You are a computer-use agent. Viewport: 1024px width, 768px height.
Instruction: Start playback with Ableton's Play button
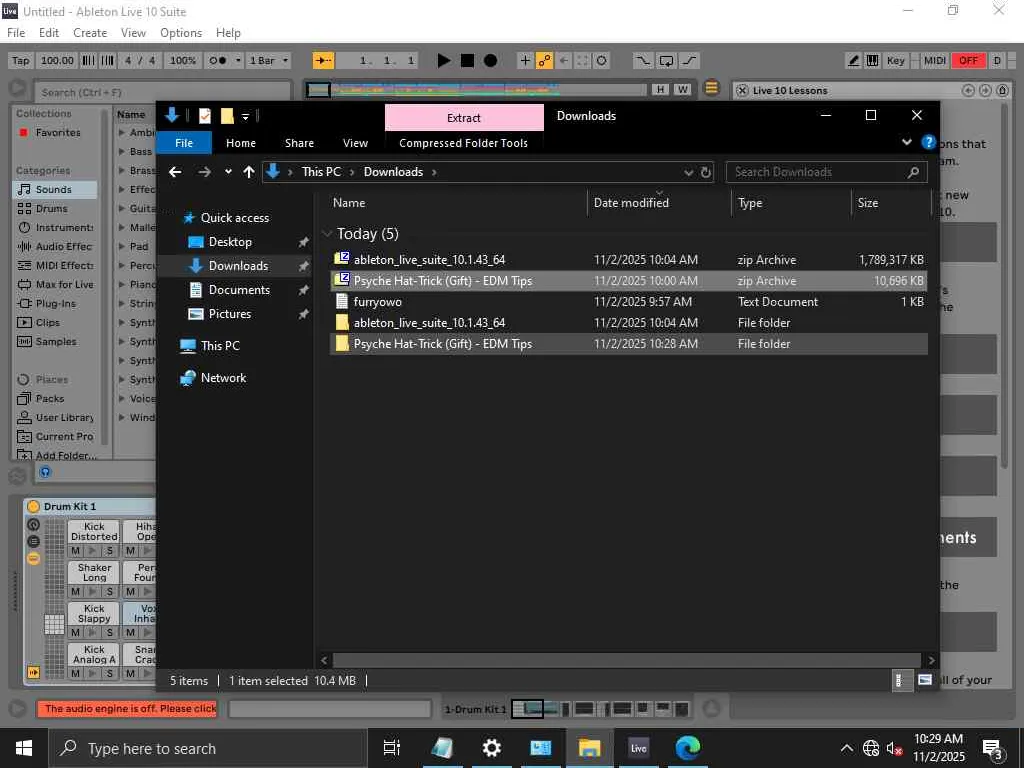tap(443, 61)
